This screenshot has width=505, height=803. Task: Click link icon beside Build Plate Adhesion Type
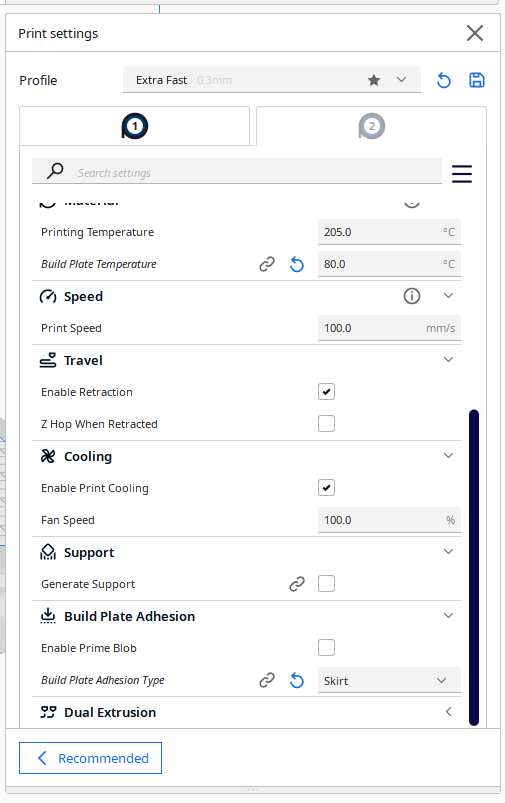267,680
